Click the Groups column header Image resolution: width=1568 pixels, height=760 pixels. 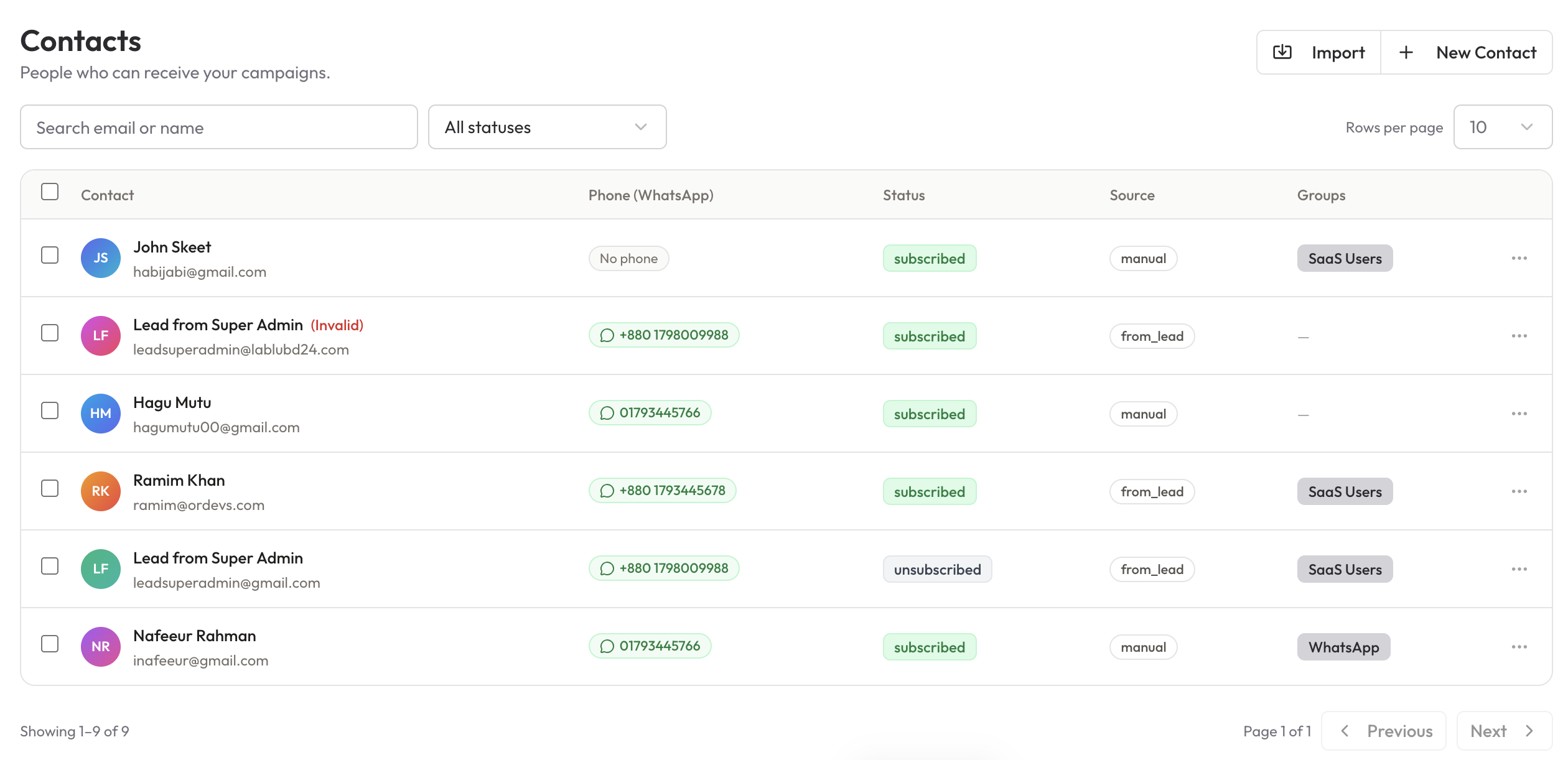tap(1321, 195)
